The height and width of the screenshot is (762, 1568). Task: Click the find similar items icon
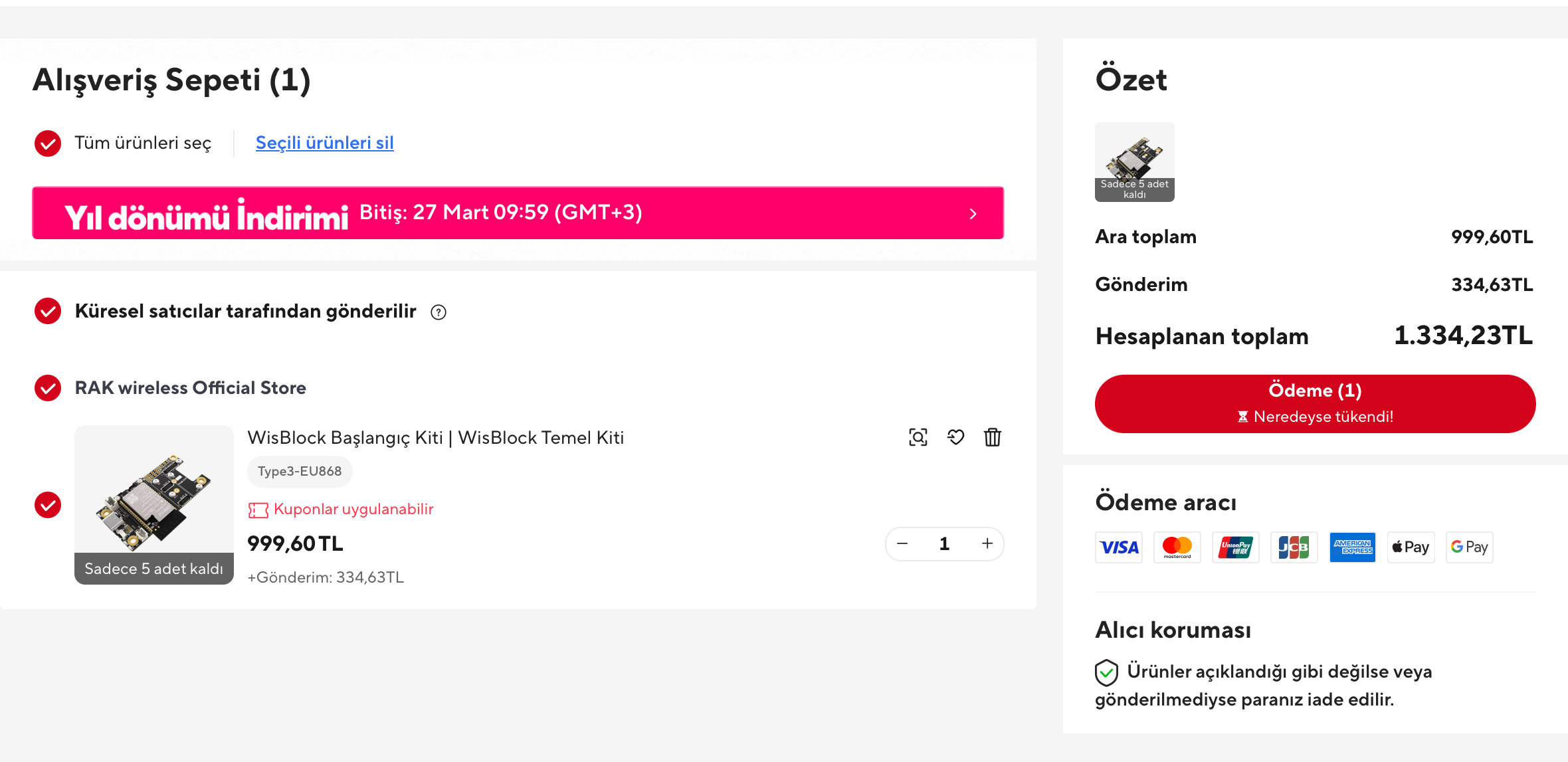(918, 437)
